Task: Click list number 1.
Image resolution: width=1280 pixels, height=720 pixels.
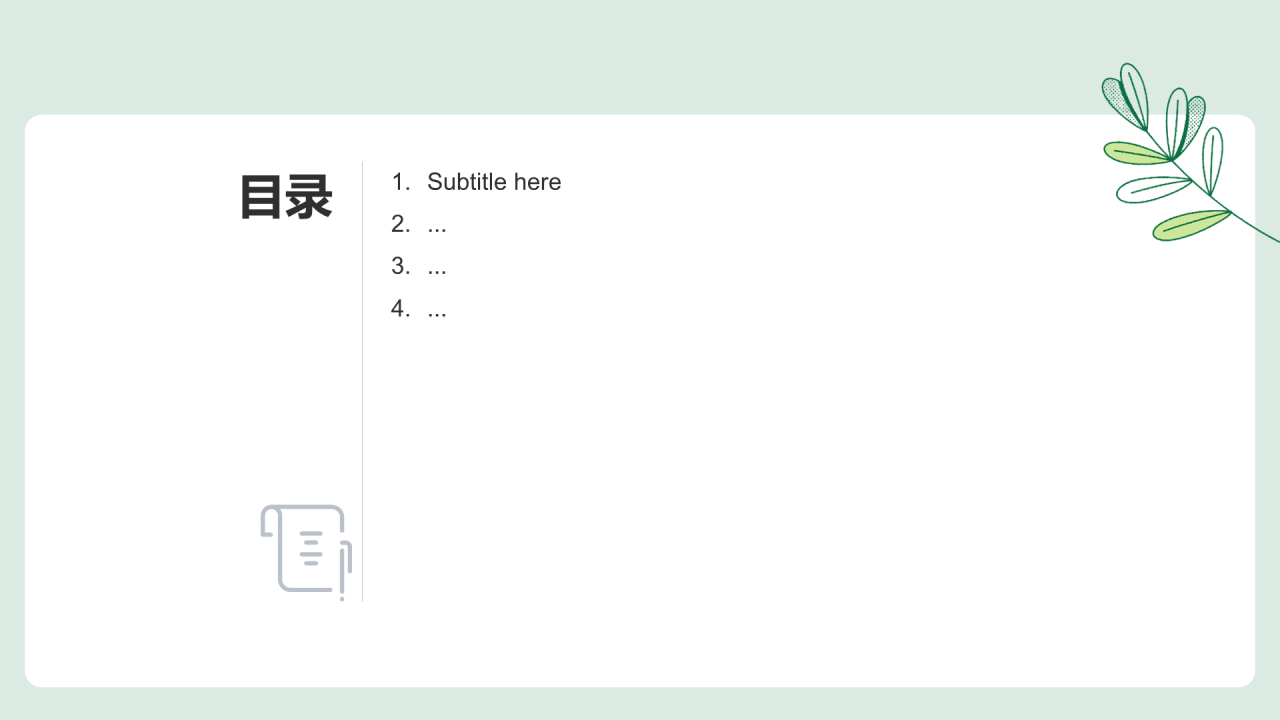Action: tap(400, 182)
